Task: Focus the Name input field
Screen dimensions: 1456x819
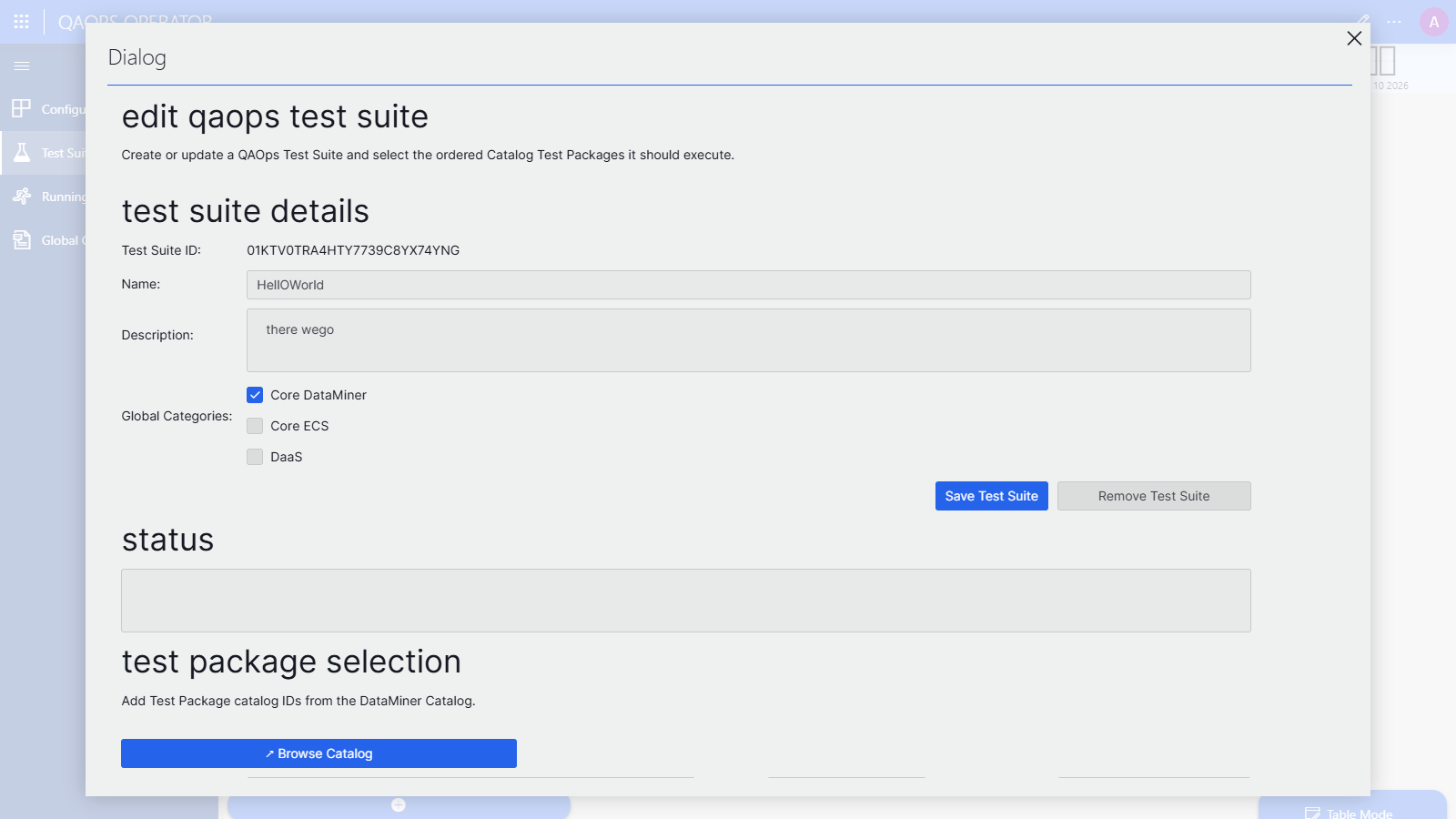Action: [749, 285]
